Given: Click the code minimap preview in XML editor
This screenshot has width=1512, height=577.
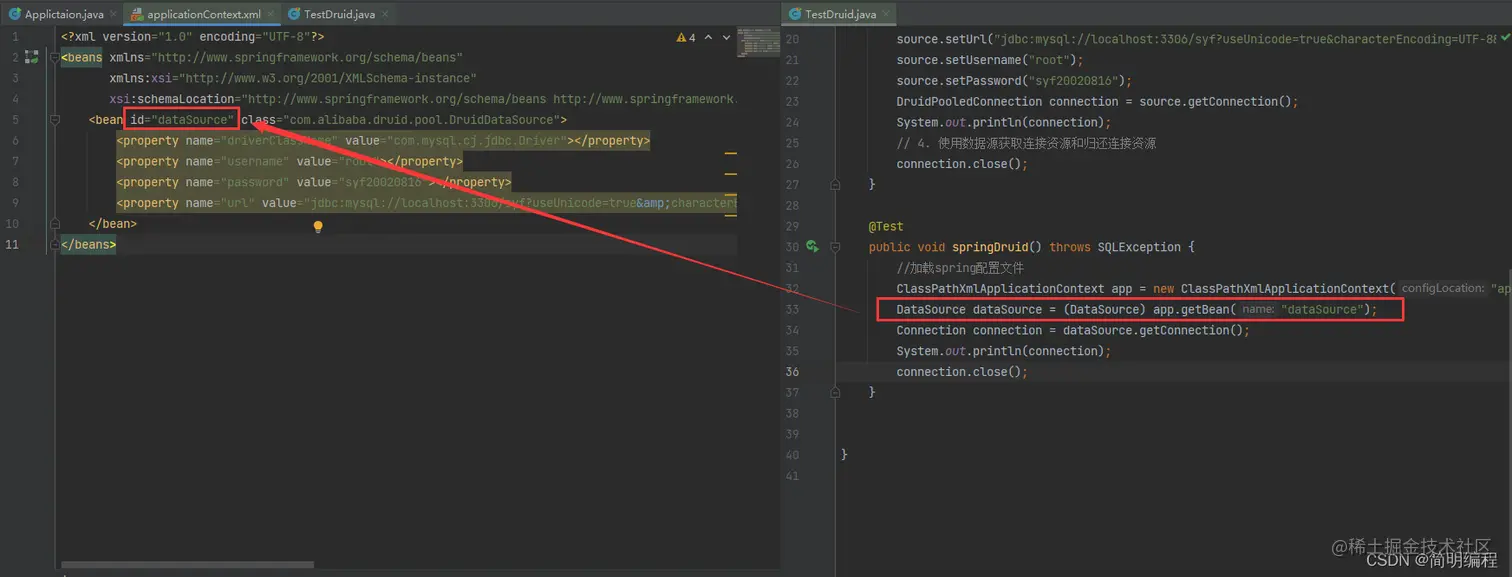Looking at the screenshot, I should 757,42.
